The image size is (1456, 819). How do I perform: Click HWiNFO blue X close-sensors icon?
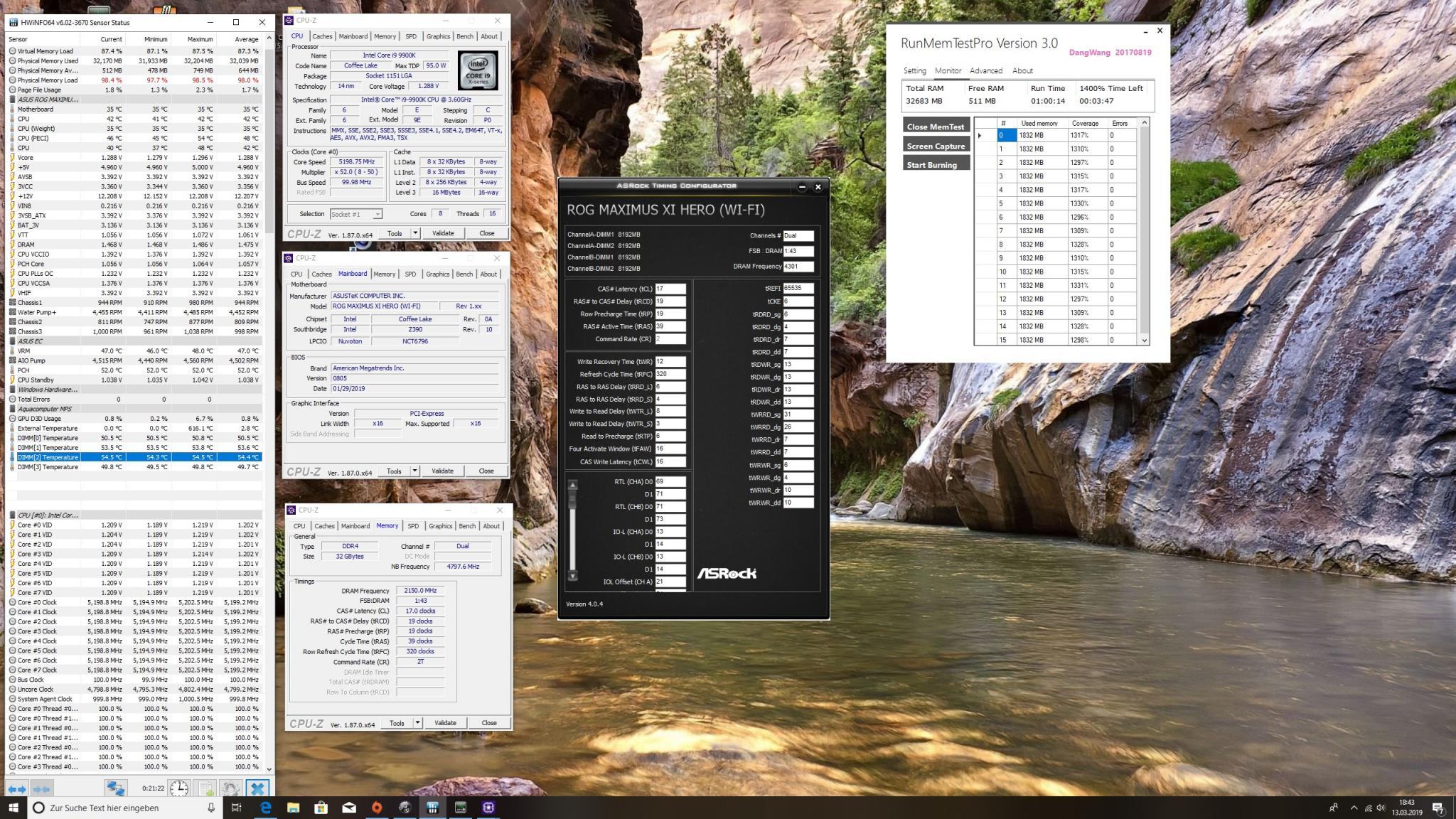257,788
